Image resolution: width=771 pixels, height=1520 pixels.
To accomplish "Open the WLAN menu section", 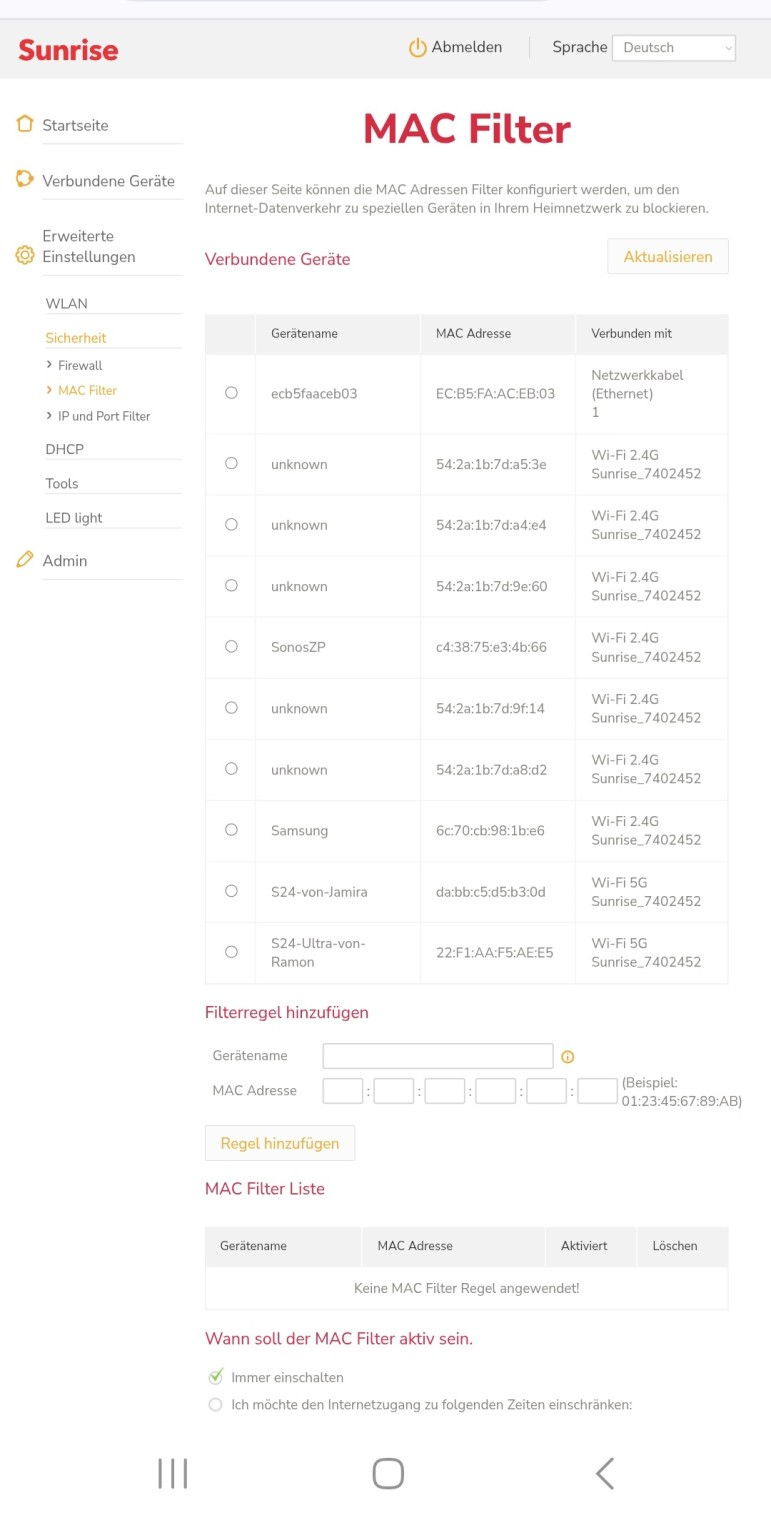I will click(x=67, y=303).
